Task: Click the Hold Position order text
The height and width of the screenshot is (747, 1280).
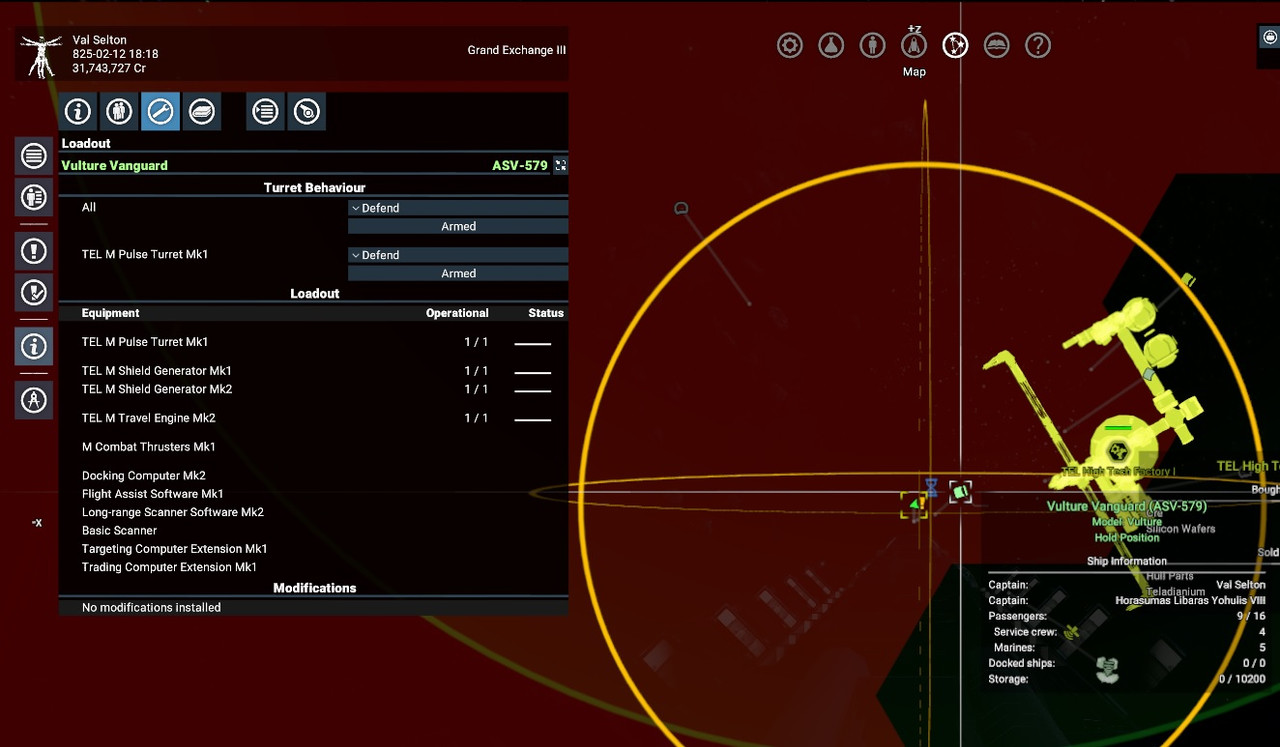Action: click(x=1127, y=538)
